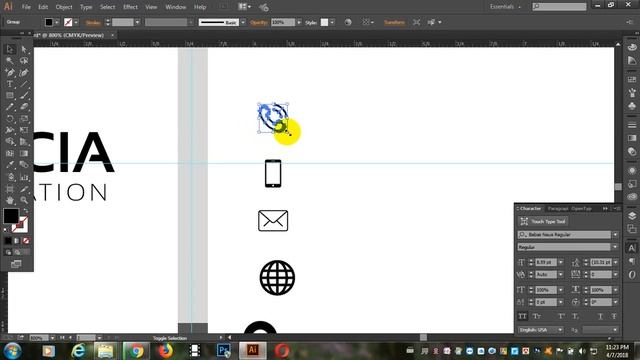This screenshot has height=360, width=640.
Task: Click the zoom level field at bottom left
Action: coord(38,338)
